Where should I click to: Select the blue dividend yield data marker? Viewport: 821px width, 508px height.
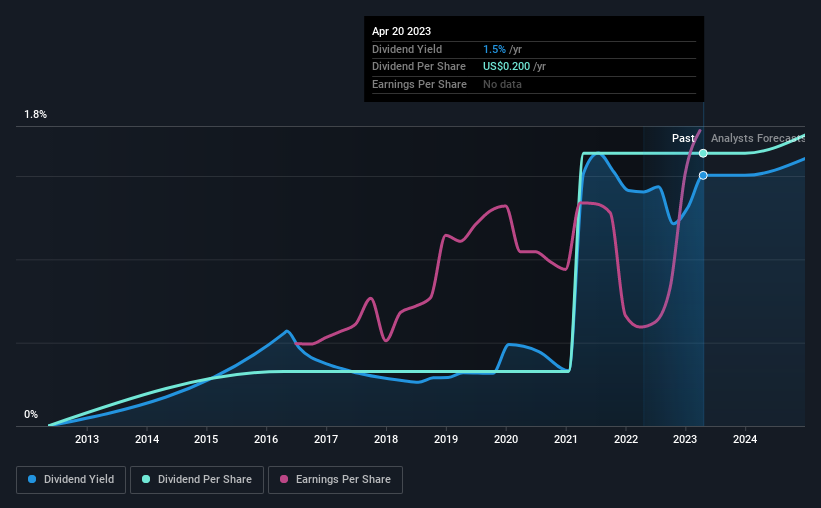point(703,175)
